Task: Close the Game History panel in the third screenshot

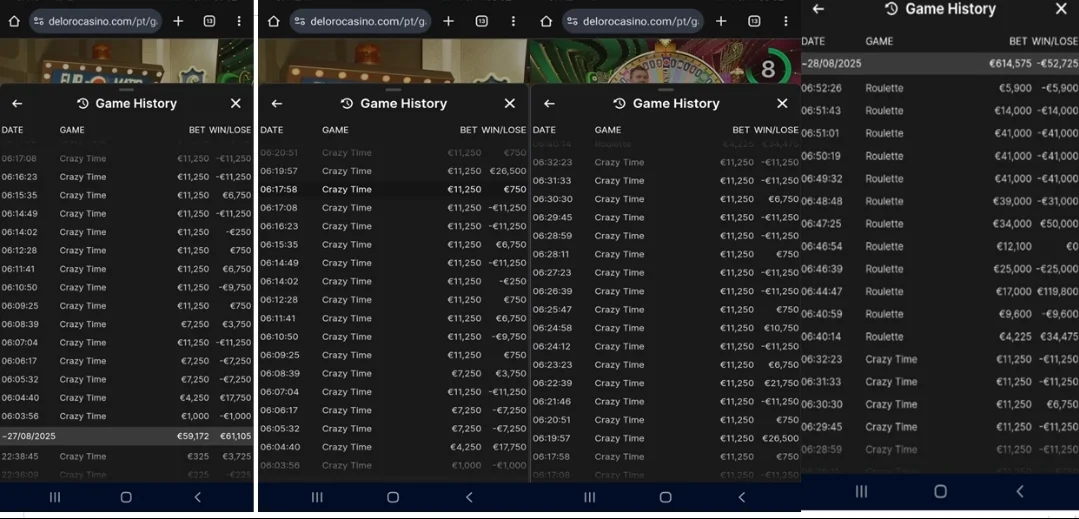Action: pyautogui.click(x=782, y=103)
